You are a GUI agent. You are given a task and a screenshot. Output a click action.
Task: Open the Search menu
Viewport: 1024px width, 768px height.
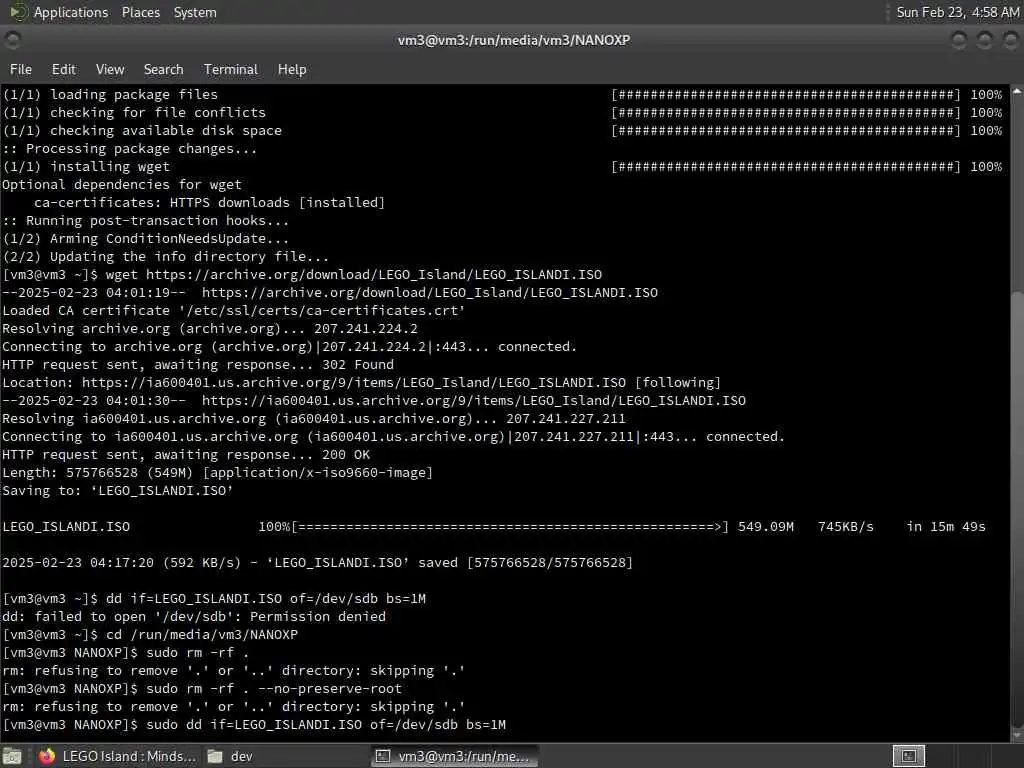163,69
